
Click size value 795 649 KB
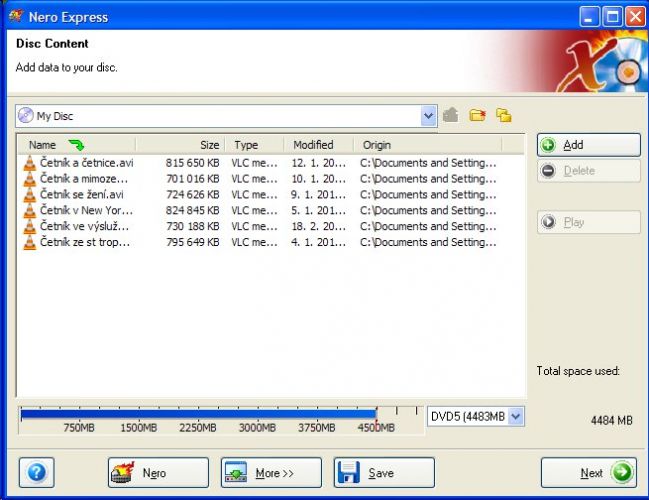192,242
